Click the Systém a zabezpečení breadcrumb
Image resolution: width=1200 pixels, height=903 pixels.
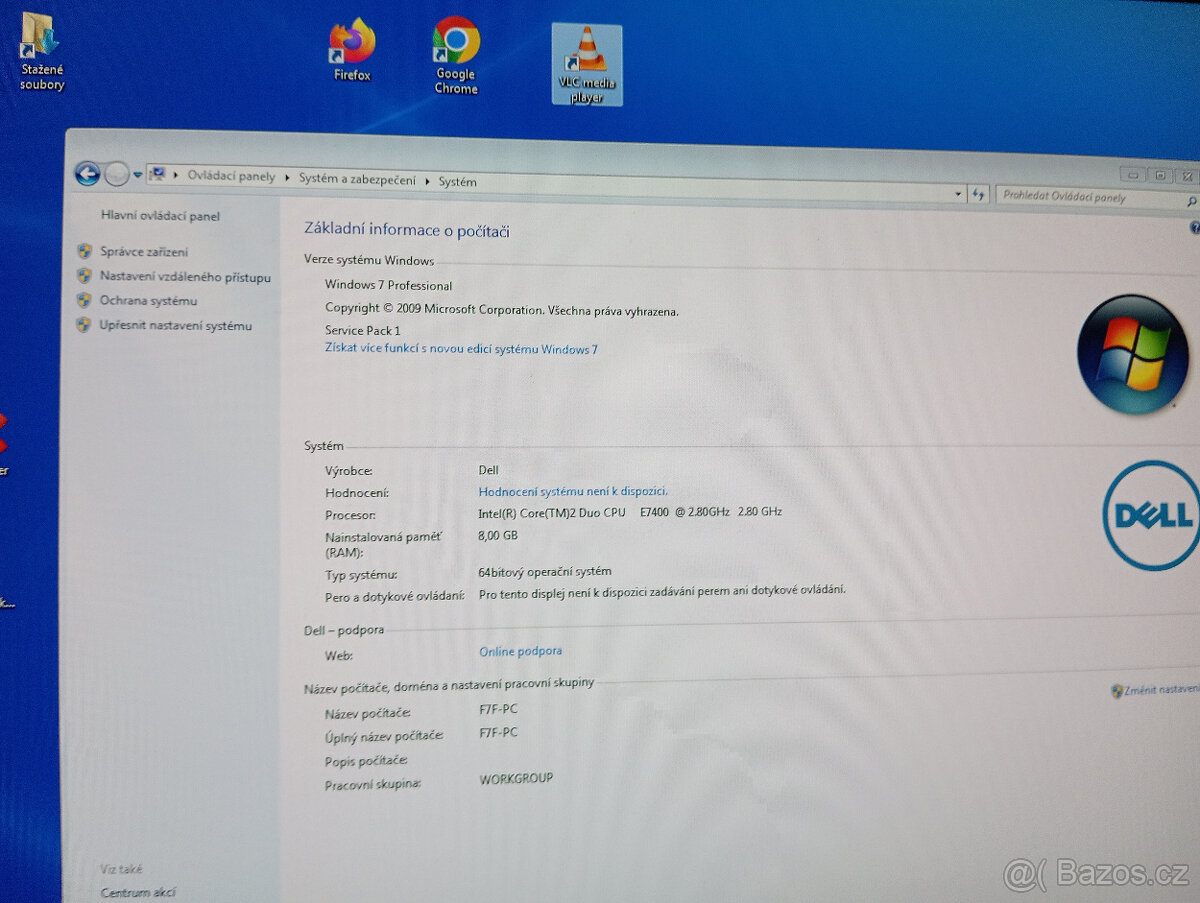coord(357,180)
